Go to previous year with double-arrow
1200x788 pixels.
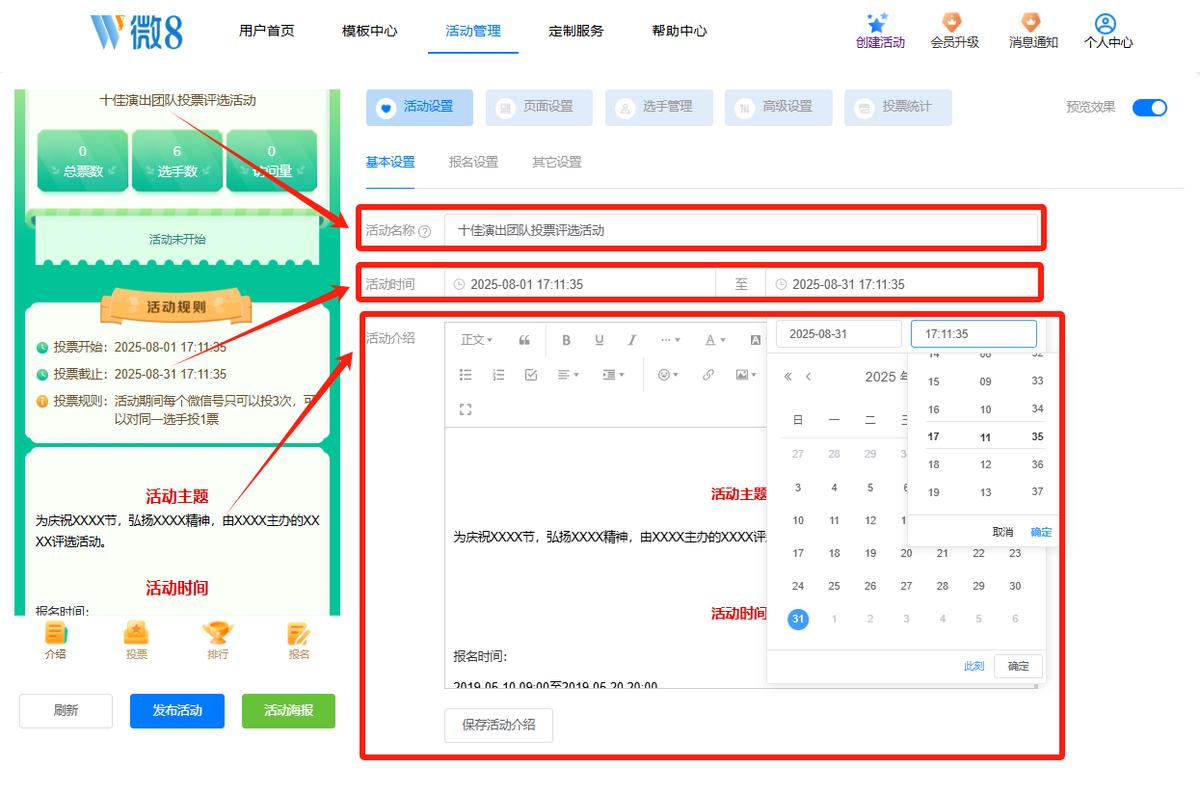[788, 377]
